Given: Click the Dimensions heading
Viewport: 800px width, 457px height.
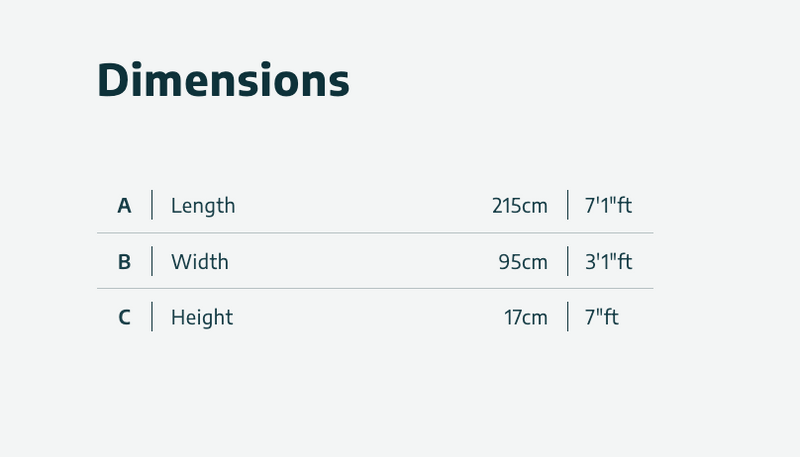Looking at the screenshot, I should point(223,80).
